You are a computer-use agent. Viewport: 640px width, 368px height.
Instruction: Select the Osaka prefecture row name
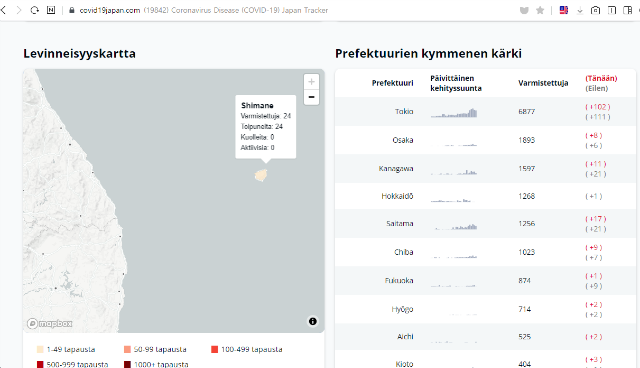(403, 140)
